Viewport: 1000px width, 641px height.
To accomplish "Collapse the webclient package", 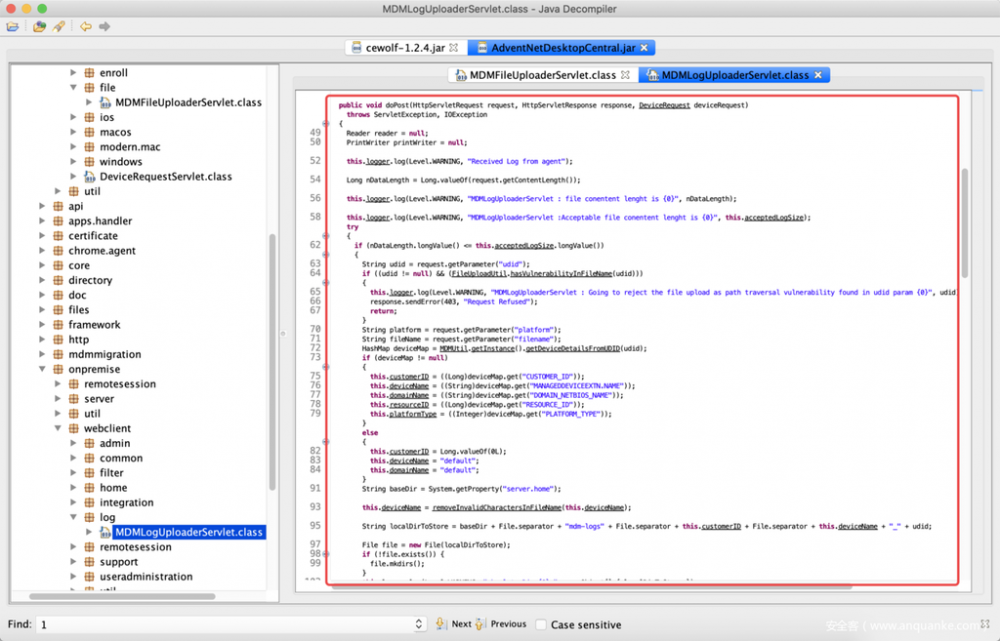I will click(x=57, y=429).
